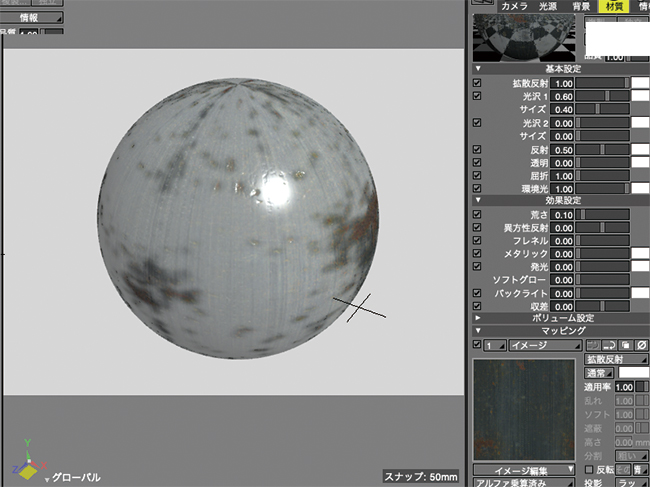Expand the ボリューム設定 section
Viewport: 650px width, 487px height.
click(478, 318)
